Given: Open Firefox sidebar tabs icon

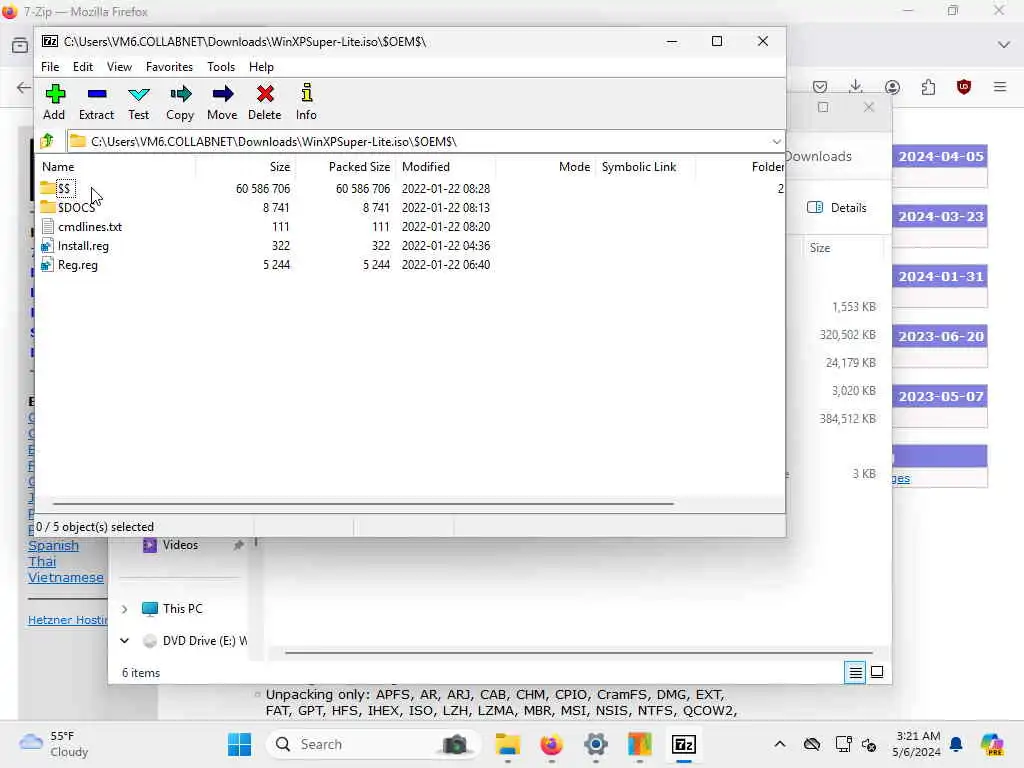Looking at the screenshot, I should tap(20, 45).
